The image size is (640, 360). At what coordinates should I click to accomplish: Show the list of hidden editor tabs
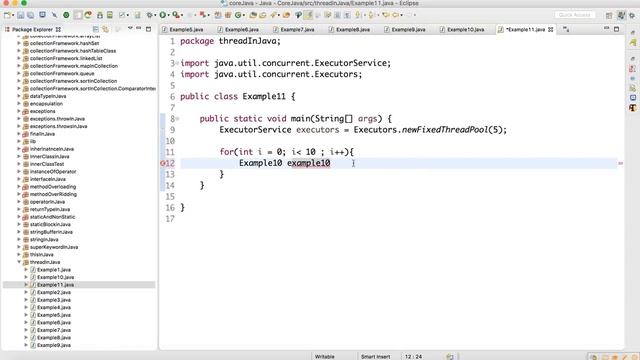click(x=566, y=29)
